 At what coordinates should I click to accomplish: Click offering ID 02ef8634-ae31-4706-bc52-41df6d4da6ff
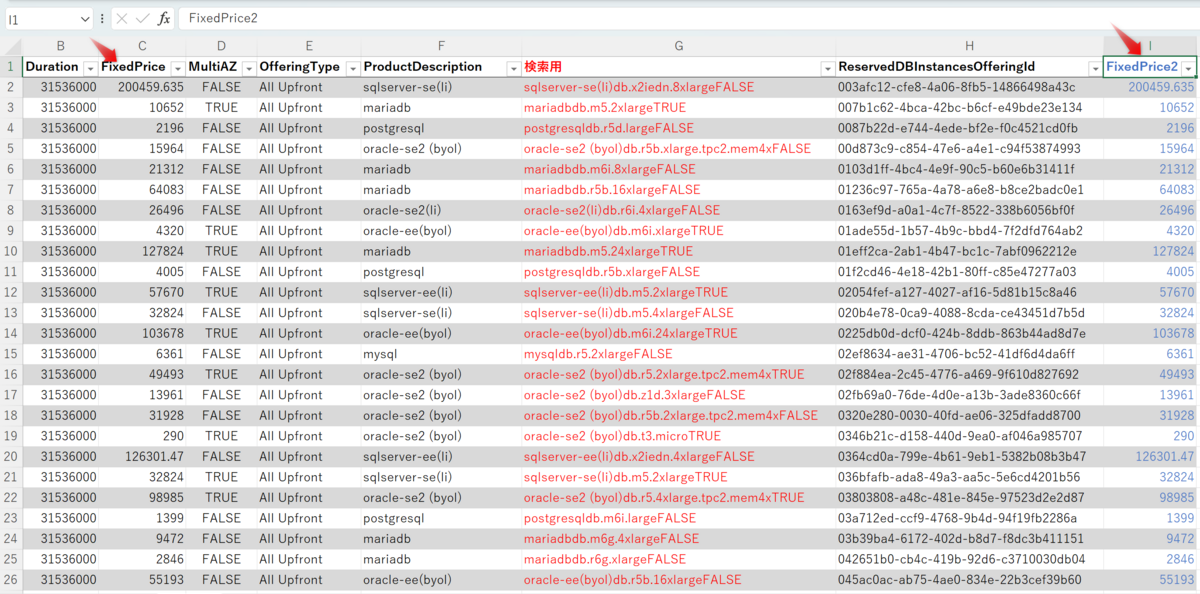pos(969,354)
